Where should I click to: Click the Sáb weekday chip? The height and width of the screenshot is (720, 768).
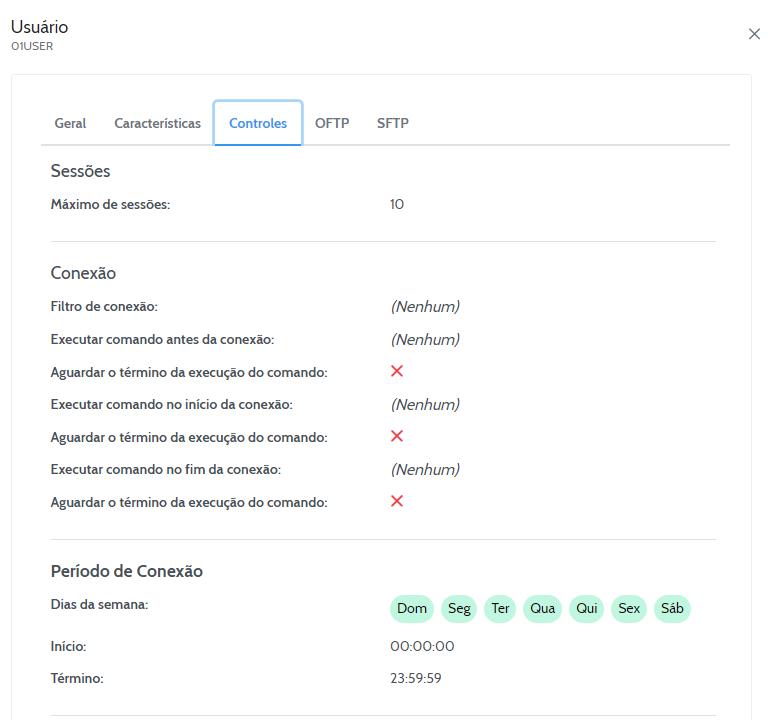click(672, 609)
